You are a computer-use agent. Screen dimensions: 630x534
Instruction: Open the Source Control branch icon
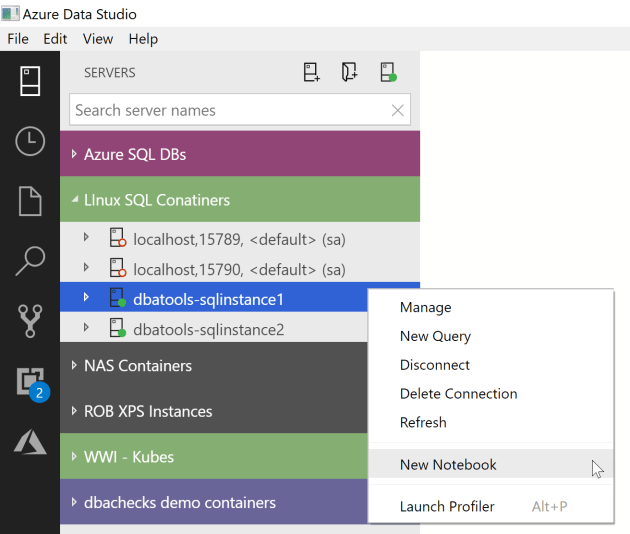[30, 322]
